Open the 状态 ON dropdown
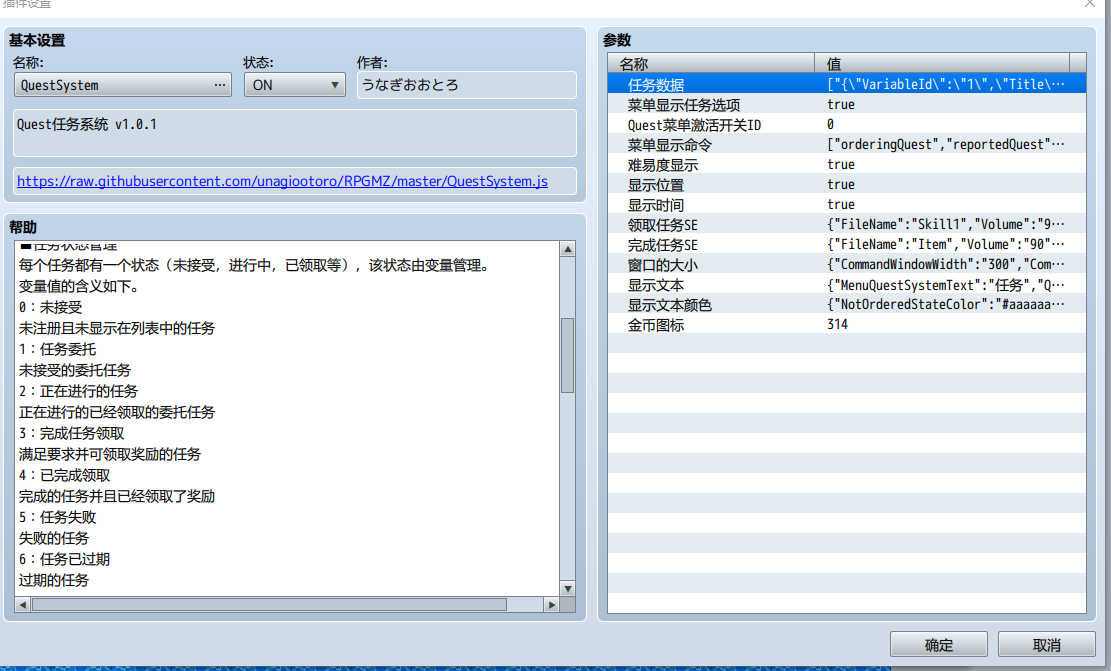 tap(295, 85)
